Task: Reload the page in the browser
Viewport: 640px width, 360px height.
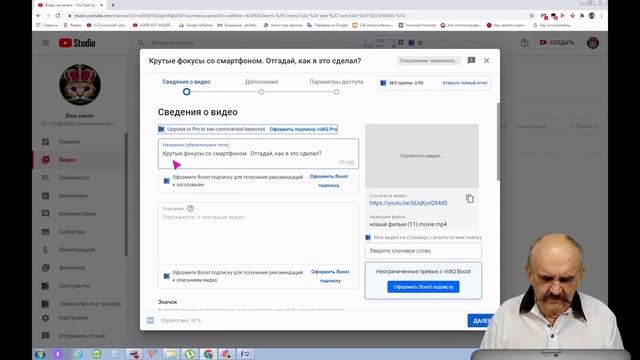Action: (x=58, y=16)
